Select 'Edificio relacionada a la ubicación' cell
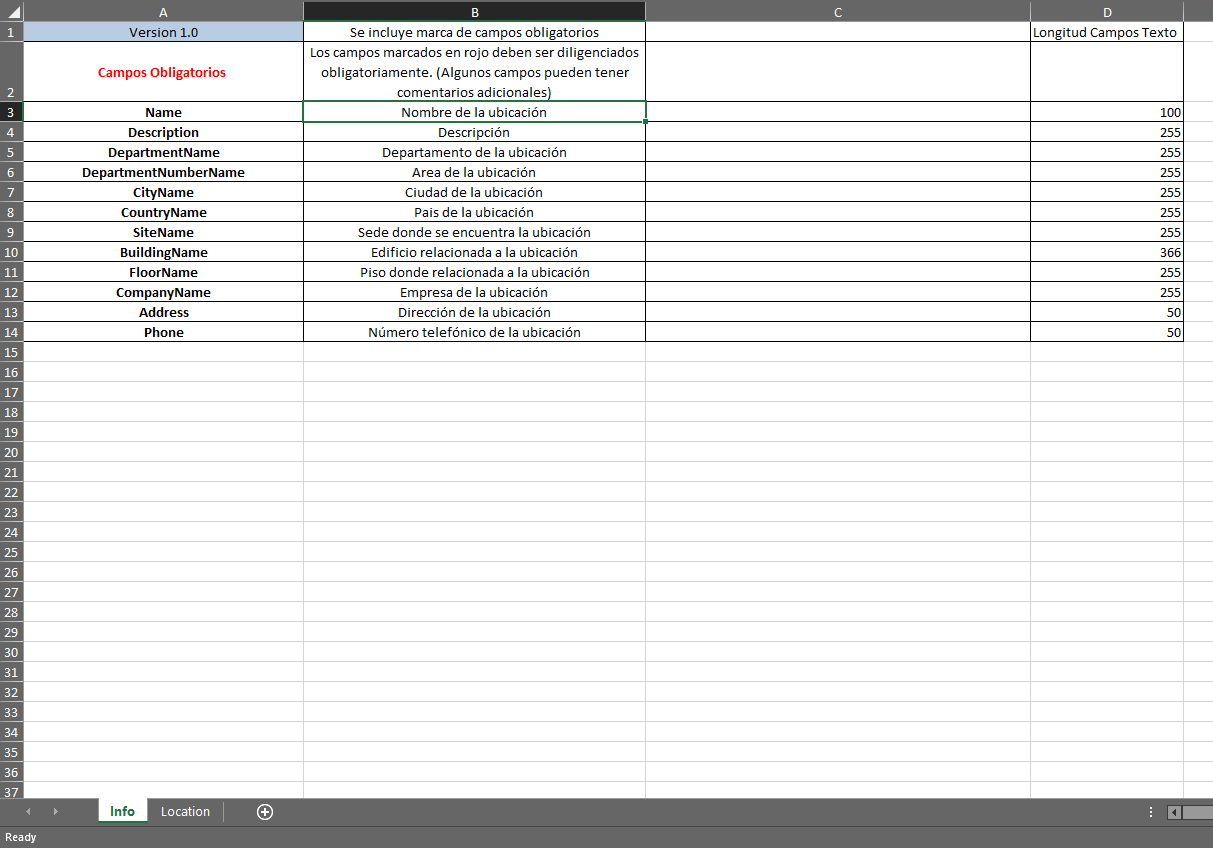1213x848 pixels. click(474, 252)
